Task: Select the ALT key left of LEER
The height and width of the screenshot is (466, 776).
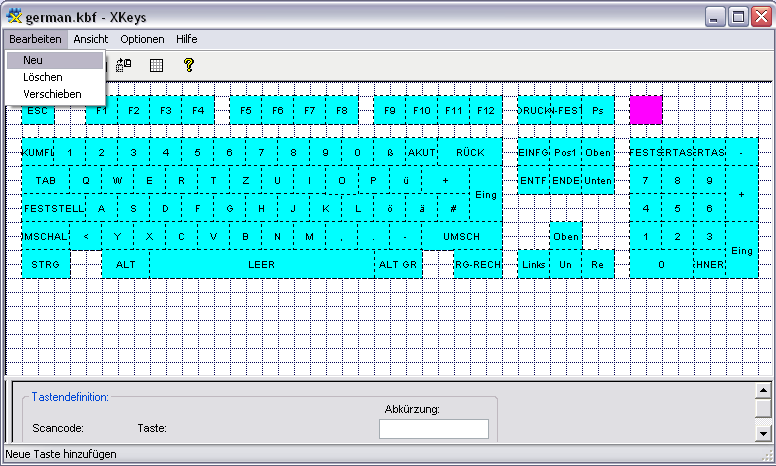Action: (126, 265)
